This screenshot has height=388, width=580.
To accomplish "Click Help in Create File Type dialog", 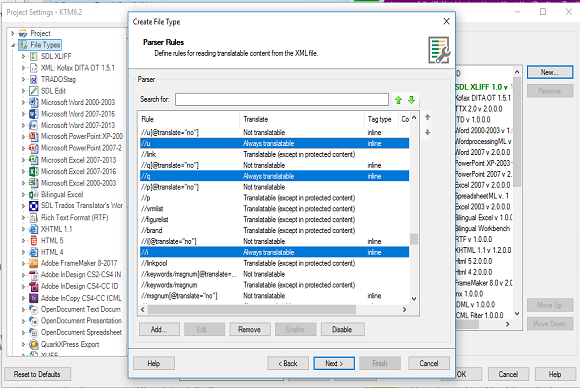I will click(x=154, y=363).
